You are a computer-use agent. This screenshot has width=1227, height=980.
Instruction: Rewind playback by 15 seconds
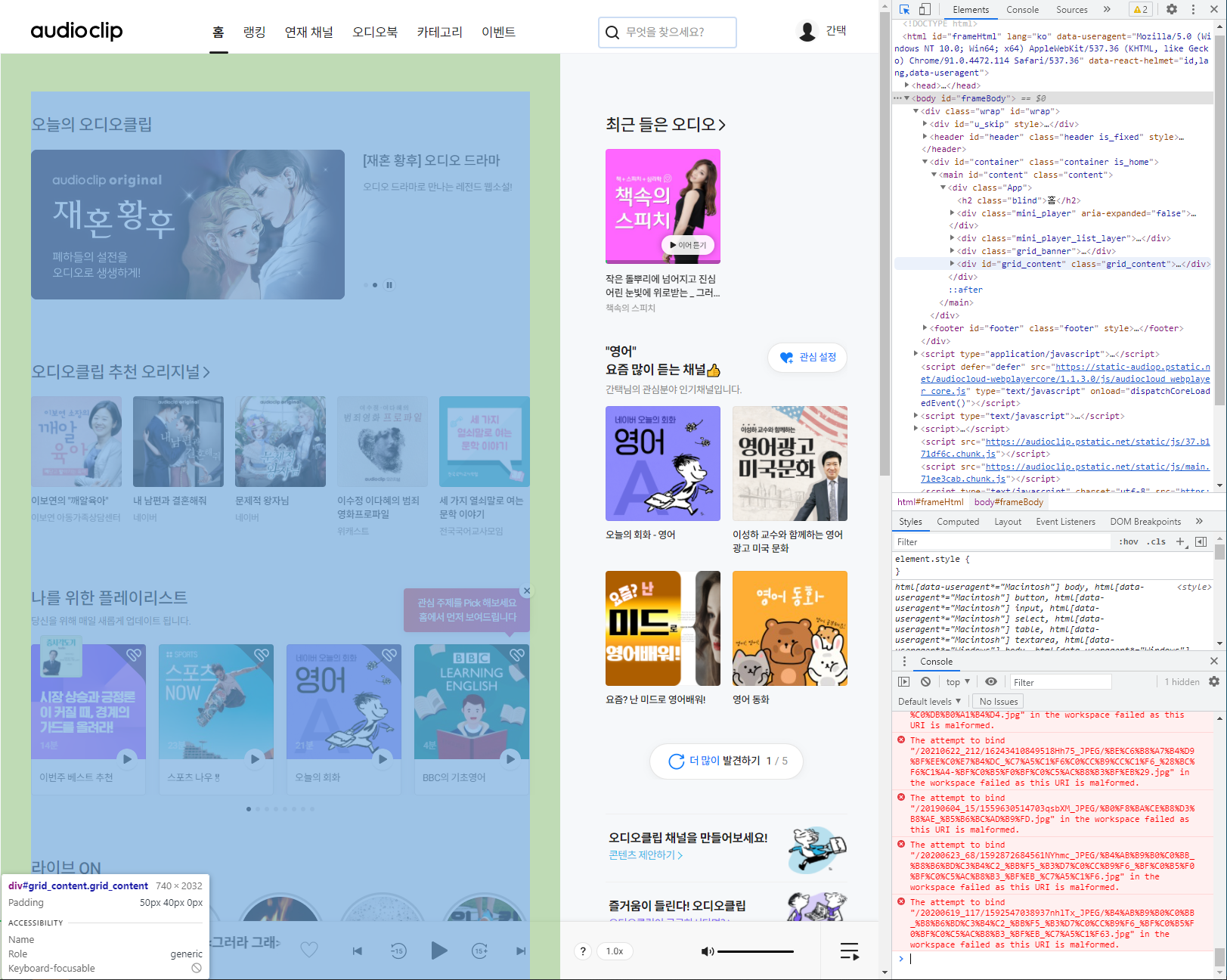pyautogui.click(x=398, y=951)
